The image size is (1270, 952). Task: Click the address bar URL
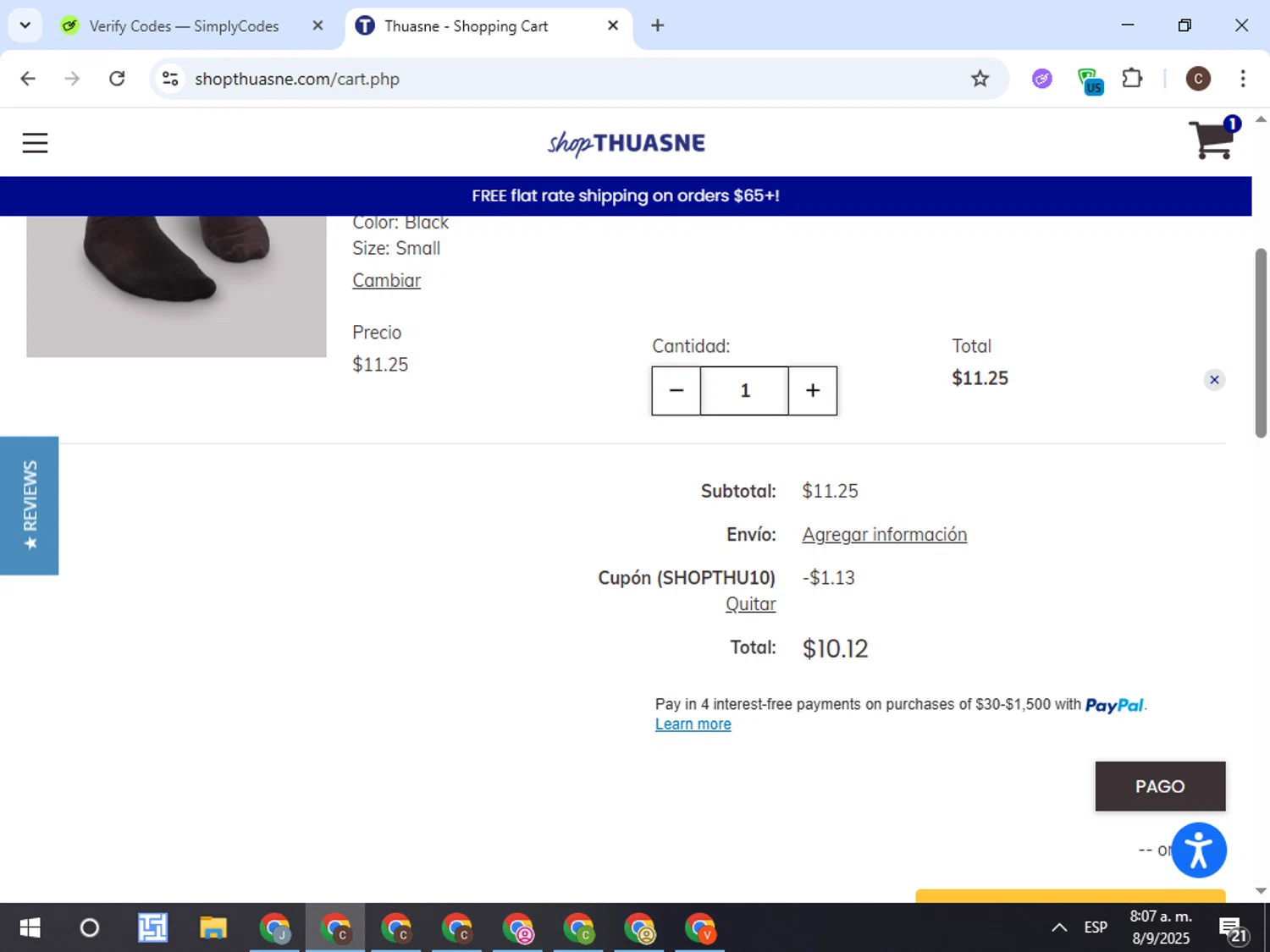click(297, 79)
